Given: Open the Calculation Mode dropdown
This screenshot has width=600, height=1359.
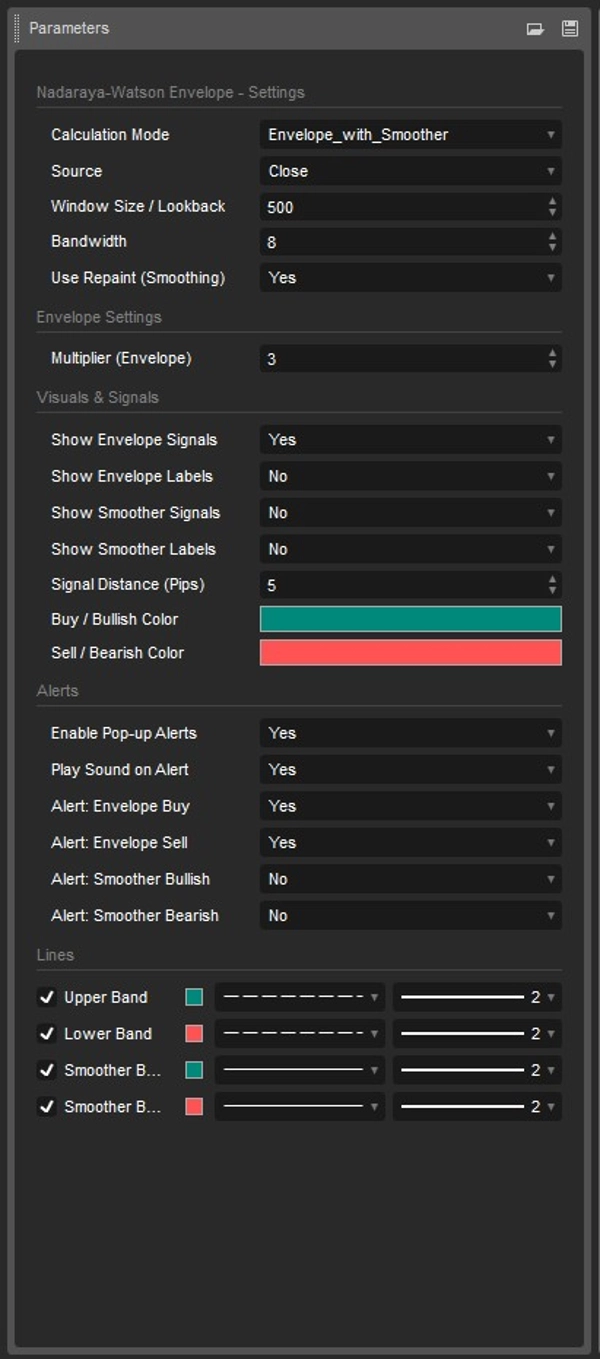Looking at the screenshot, I should pos(410,134).
